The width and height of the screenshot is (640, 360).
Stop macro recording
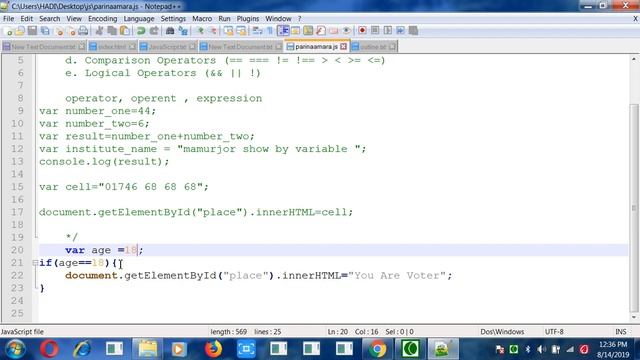pyautogui.click(x=375, y=31)
